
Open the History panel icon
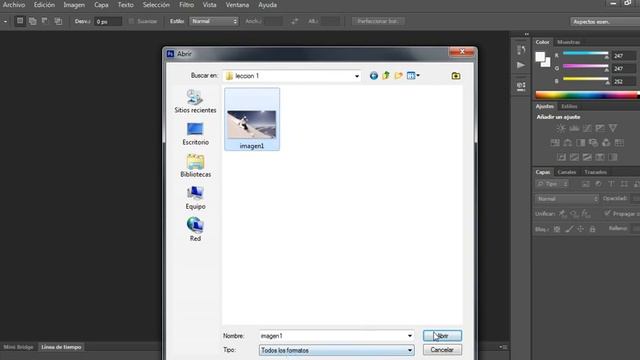pyautogui.click(x=521, y=50)
